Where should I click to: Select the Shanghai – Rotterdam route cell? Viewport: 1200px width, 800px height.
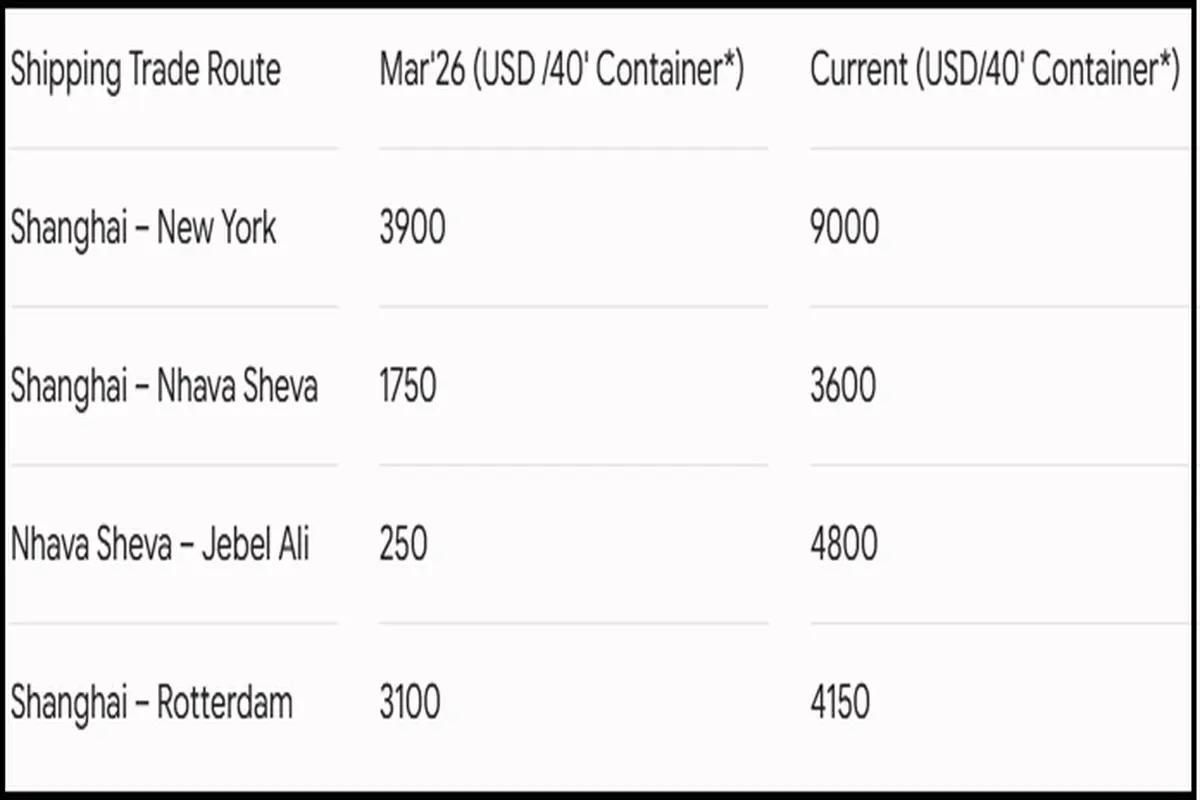coord(151,702)
